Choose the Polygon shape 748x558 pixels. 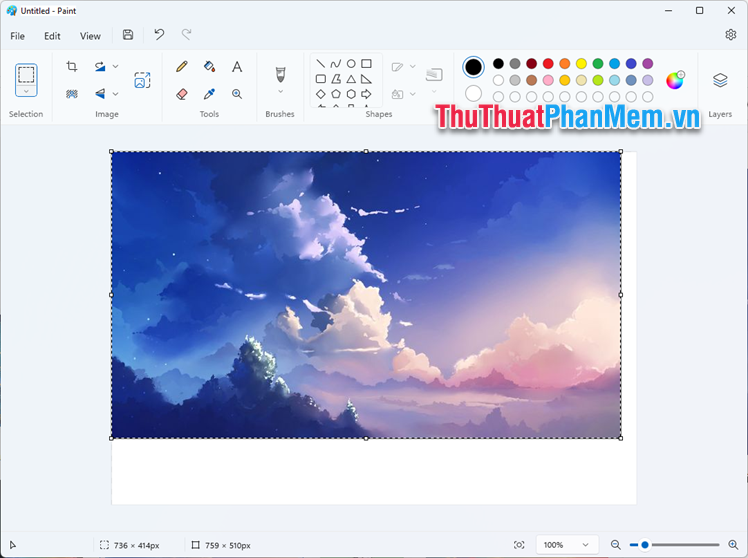[x=336, y=79]
